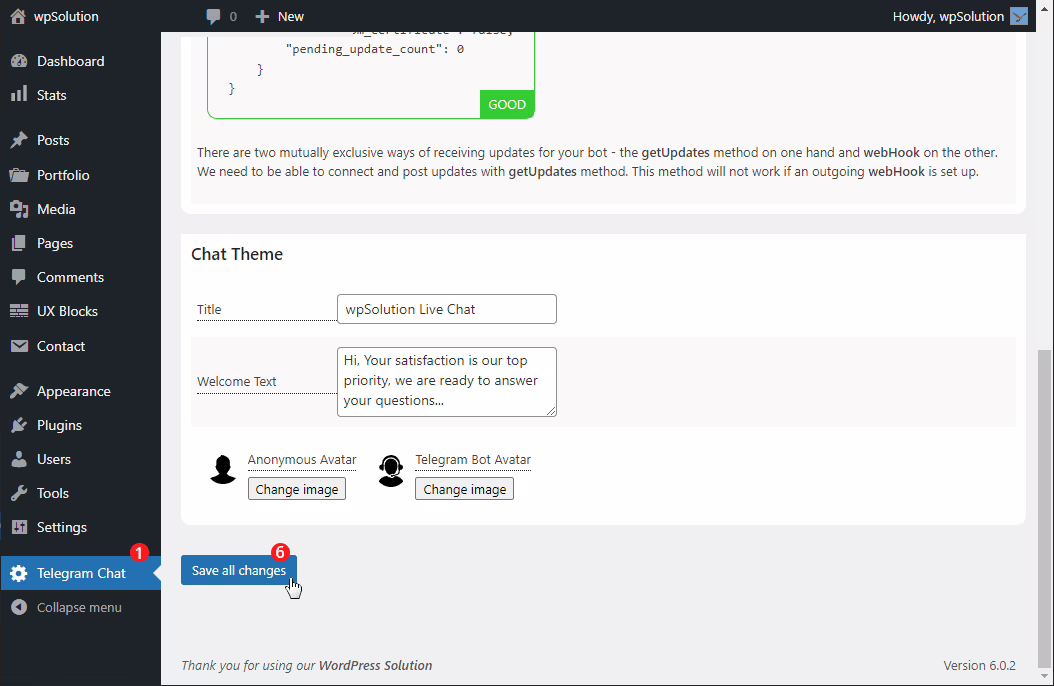Click the Telegram Chat gear icon

pos(19,573)
